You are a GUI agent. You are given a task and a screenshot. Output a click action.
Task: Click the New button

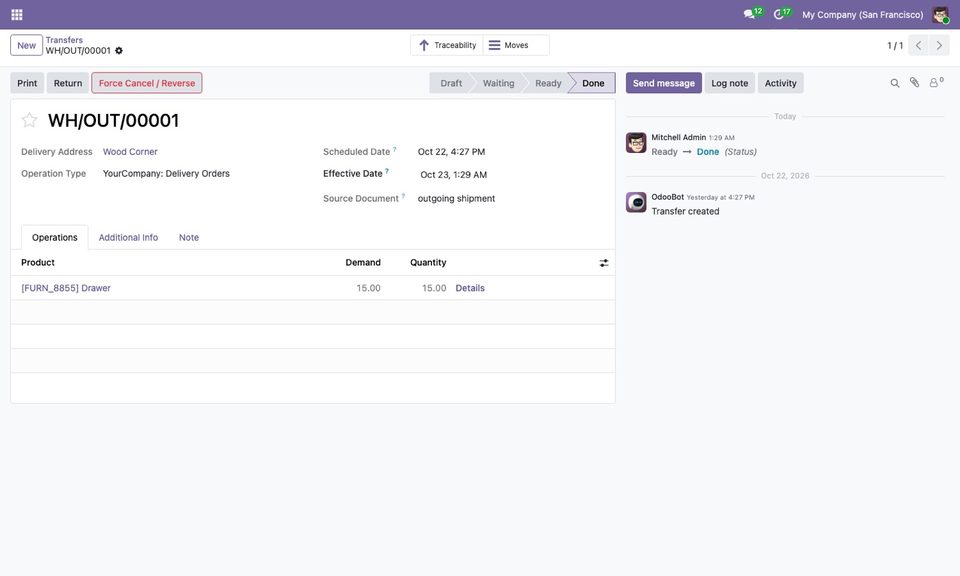click(26, 45)
